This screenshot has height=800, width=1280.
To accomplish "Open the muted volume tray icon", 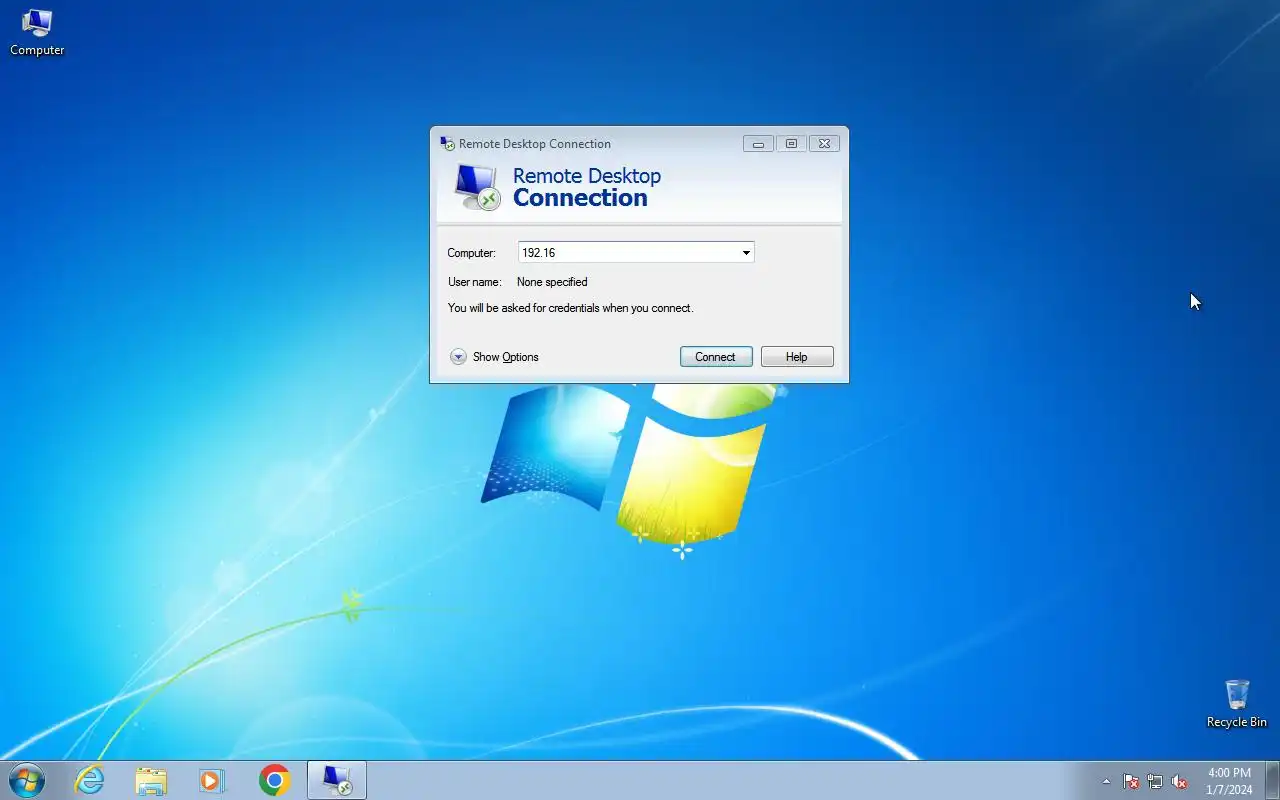I will 1179,782.
